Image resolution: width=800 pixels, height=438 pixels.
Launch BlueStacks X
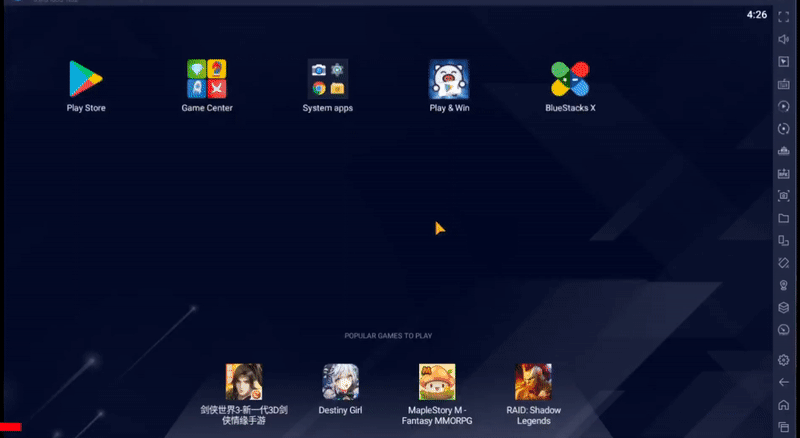point(570,79)
